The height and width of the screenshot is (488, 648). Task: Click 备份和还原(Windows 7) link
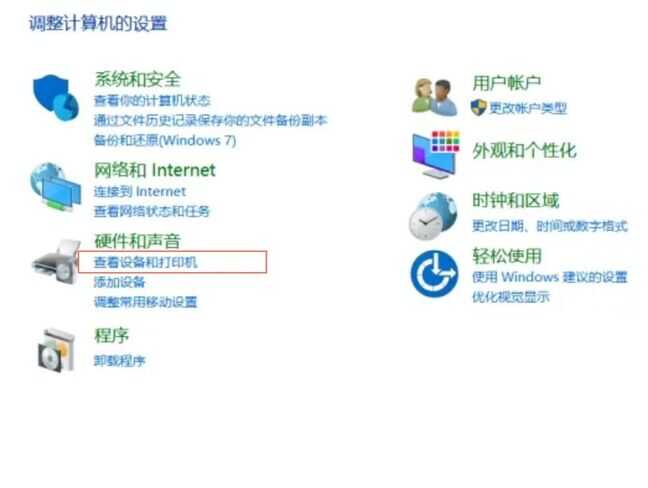(x=165, y=140)
